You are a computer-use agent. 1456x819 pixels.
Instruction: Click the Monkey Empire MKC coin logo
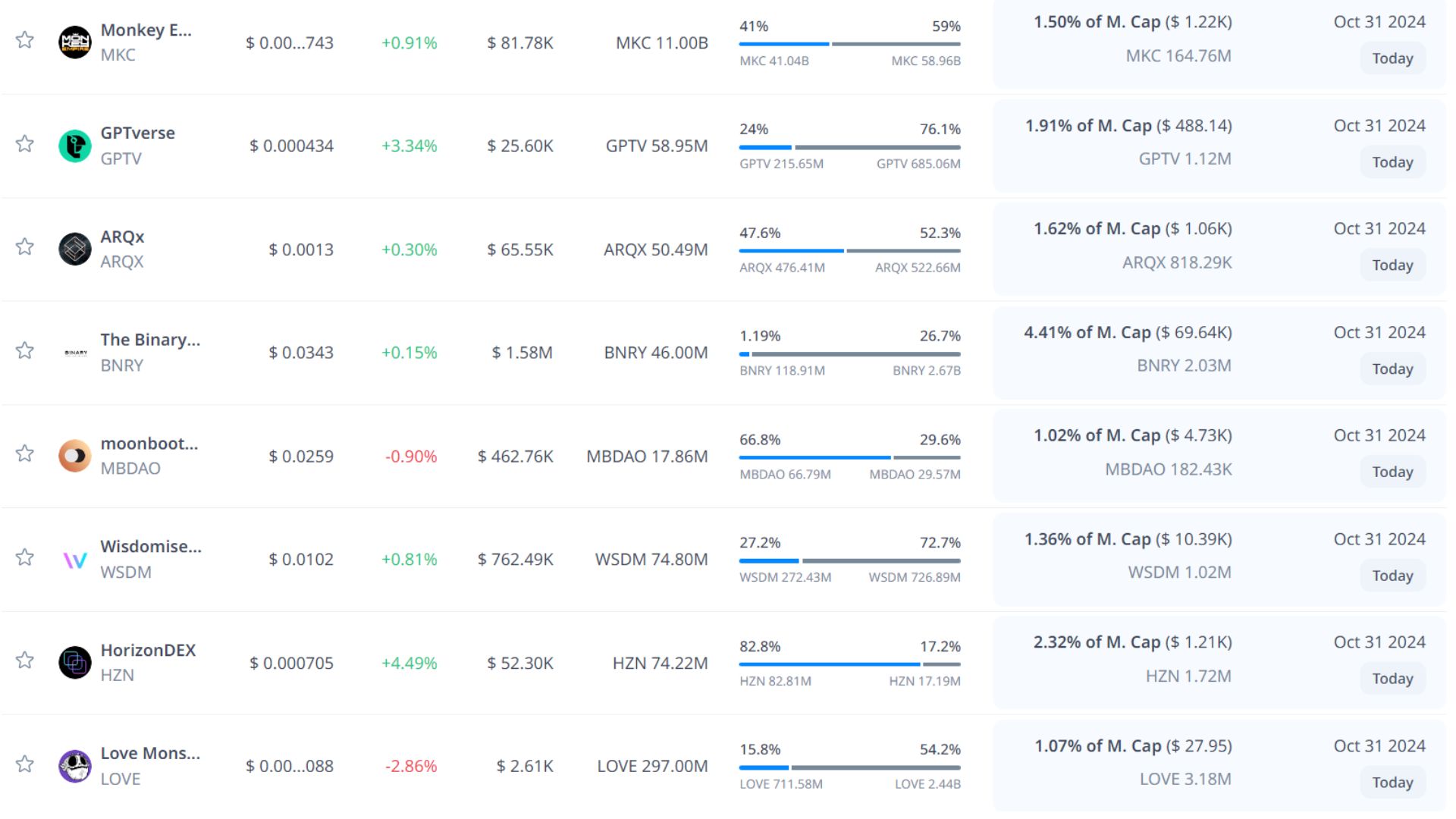pos(75,42)
